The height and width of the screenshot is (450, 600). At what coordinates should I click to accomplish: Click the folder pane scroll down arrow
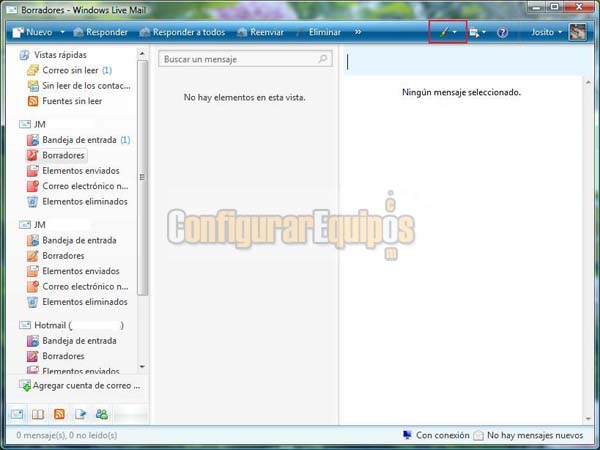pos(142,367)
